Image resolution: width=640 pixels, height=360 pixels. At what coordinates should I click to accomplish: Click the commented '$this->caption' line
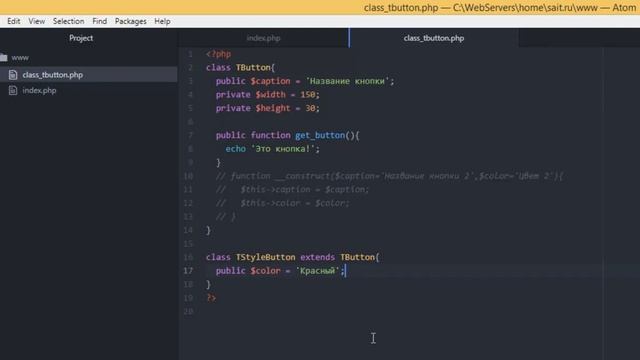pyautogui.click(x=292, y=189)
